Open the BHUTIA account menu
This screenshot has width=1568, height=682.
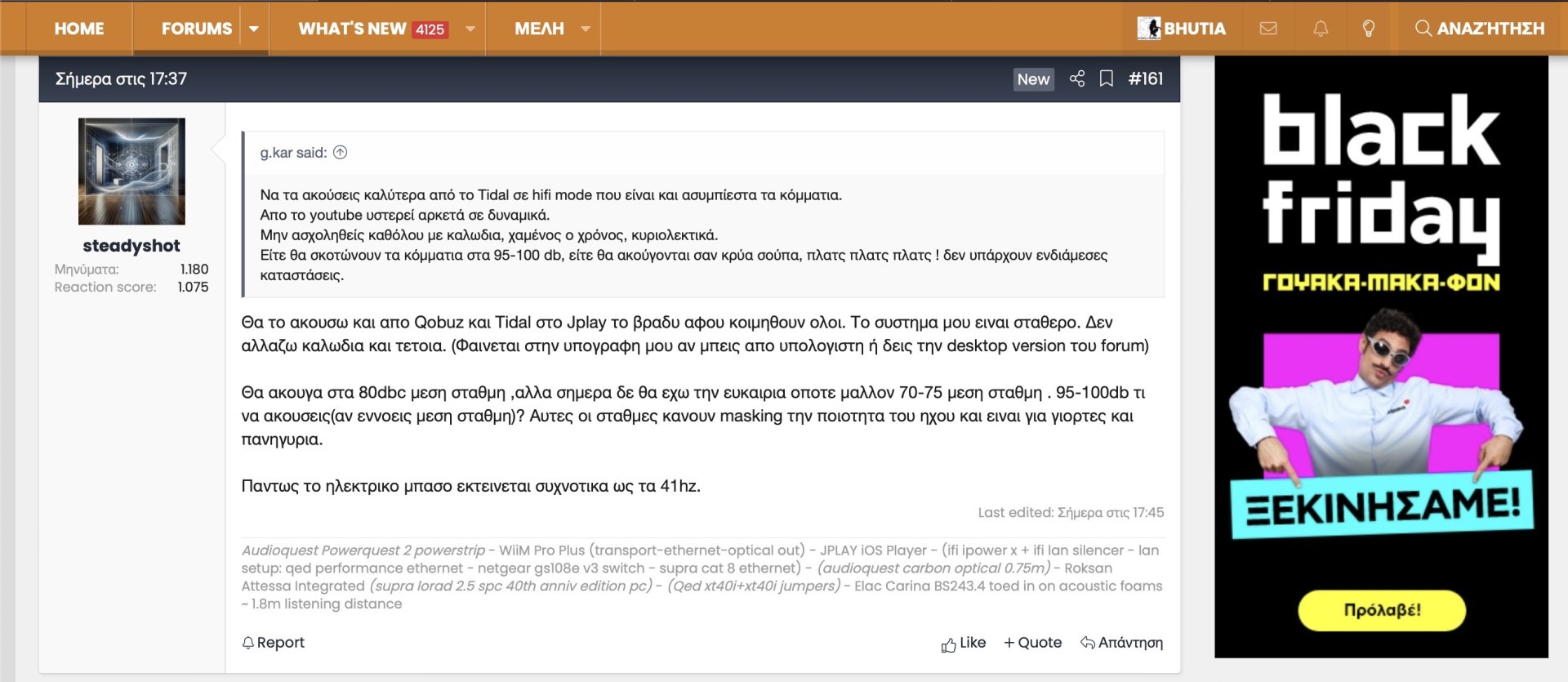1181,29
